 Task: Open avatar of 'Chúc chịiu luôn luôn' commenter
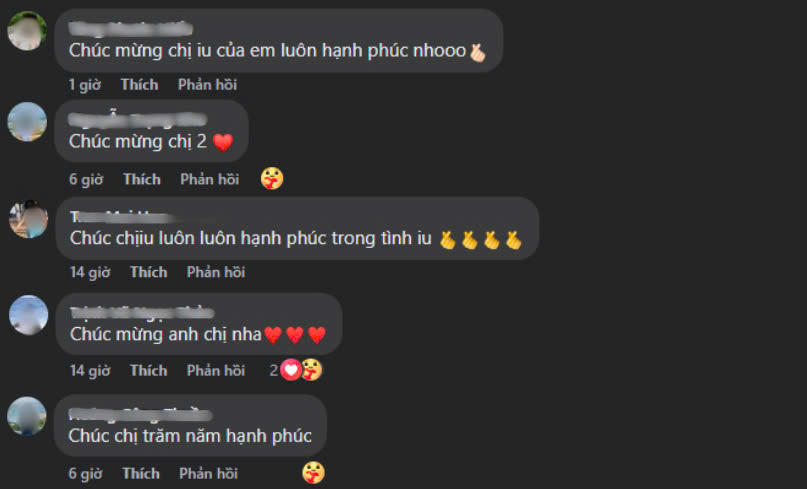[x=28, y=219]
